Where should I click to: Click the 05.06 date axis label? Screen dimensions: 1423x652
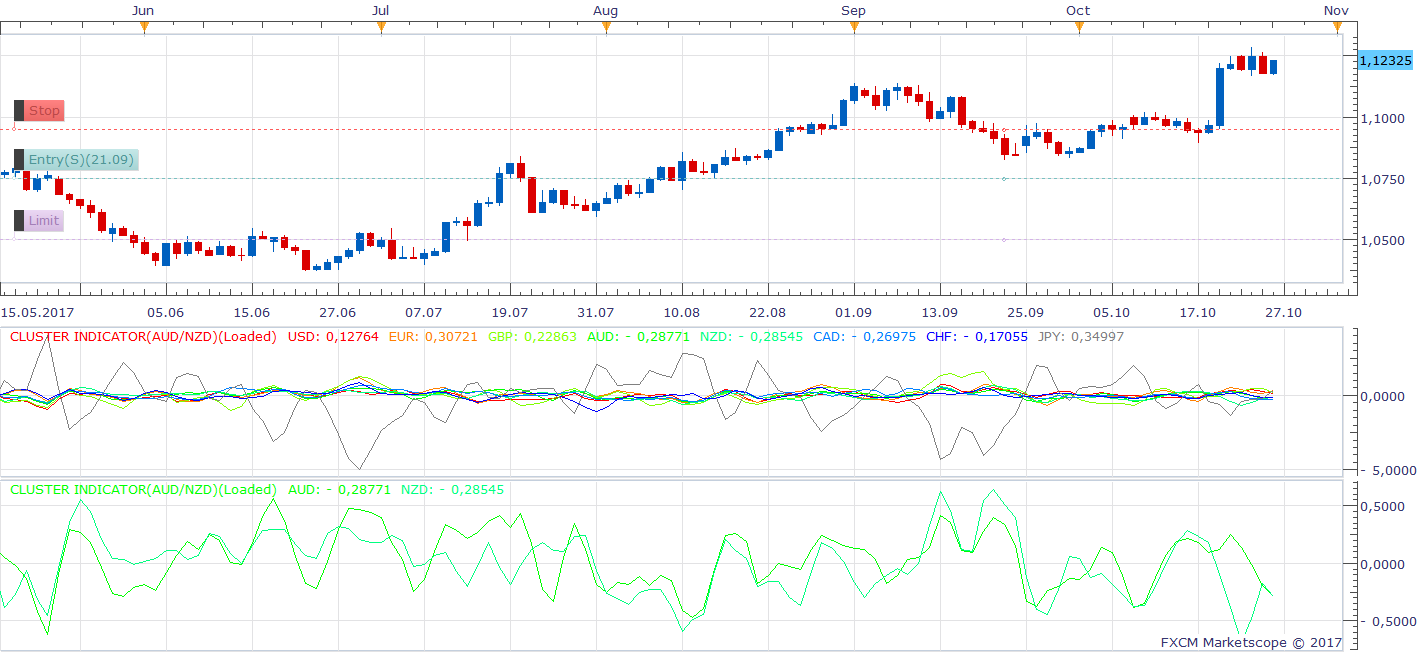(x=165, y=313)
